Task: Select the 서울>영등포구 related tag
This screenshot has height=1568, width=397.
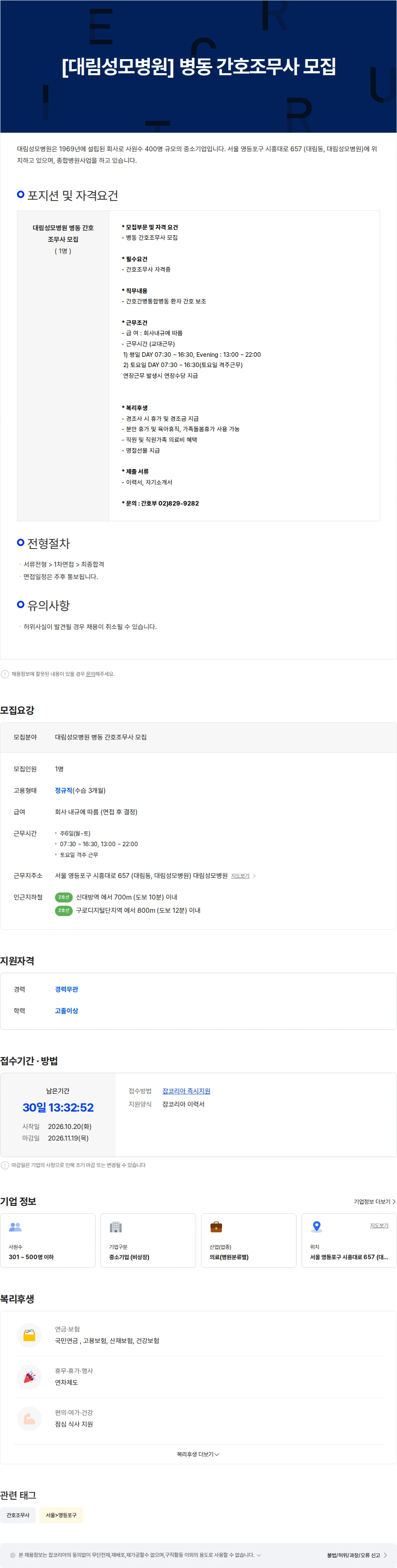Action: coord(61,1515)
